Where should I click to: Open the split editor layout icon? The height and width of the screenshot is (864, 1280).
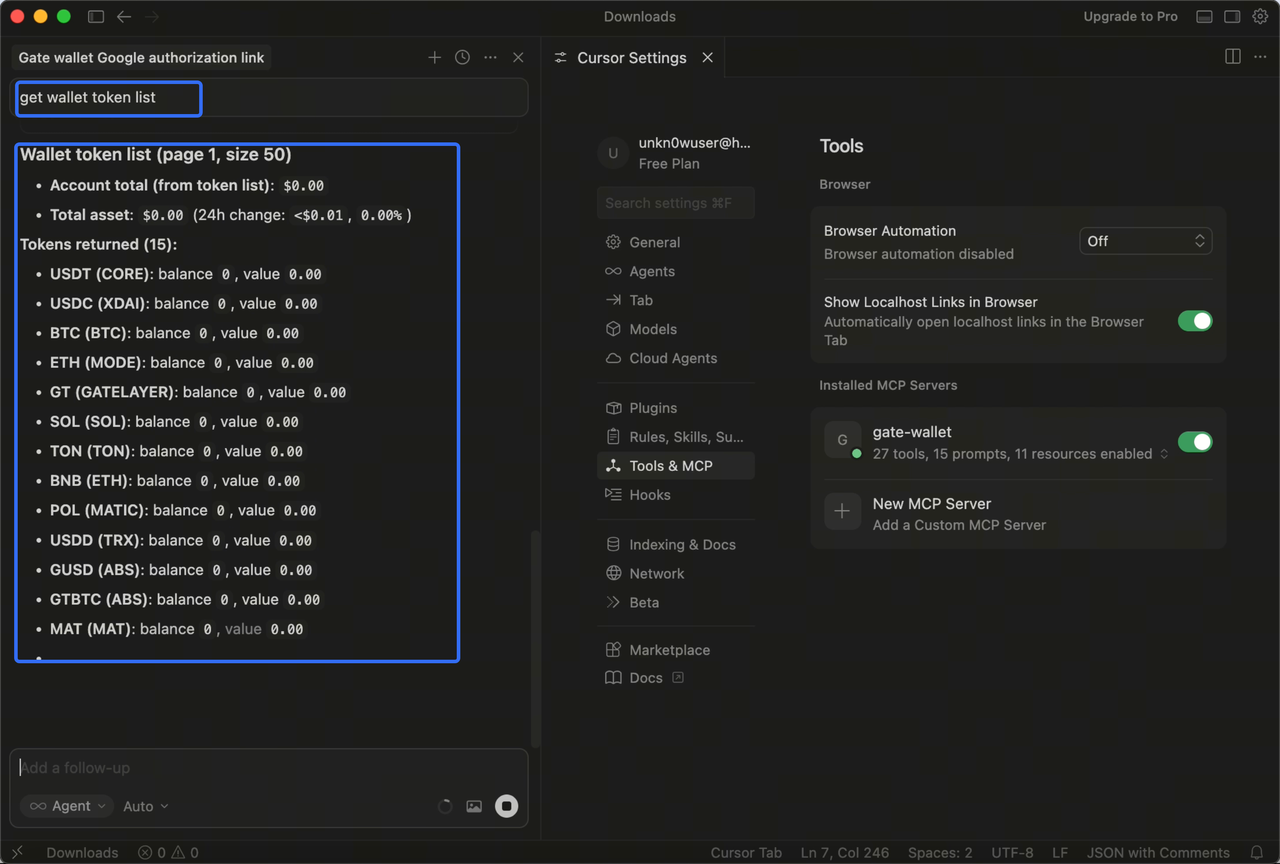(x=1232, y=57)
